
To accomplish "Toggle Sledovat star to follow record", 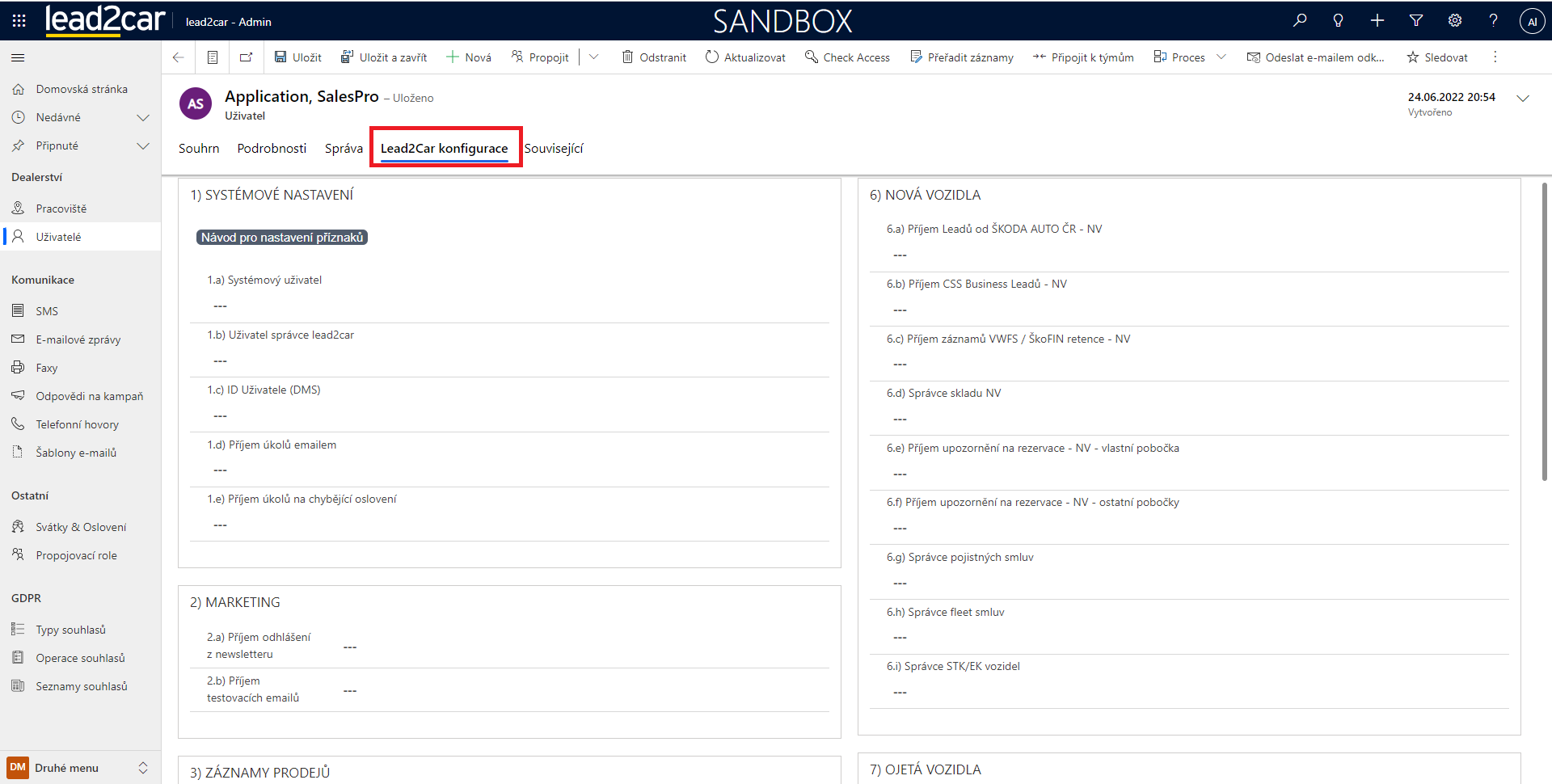I will coord(1436,57).
